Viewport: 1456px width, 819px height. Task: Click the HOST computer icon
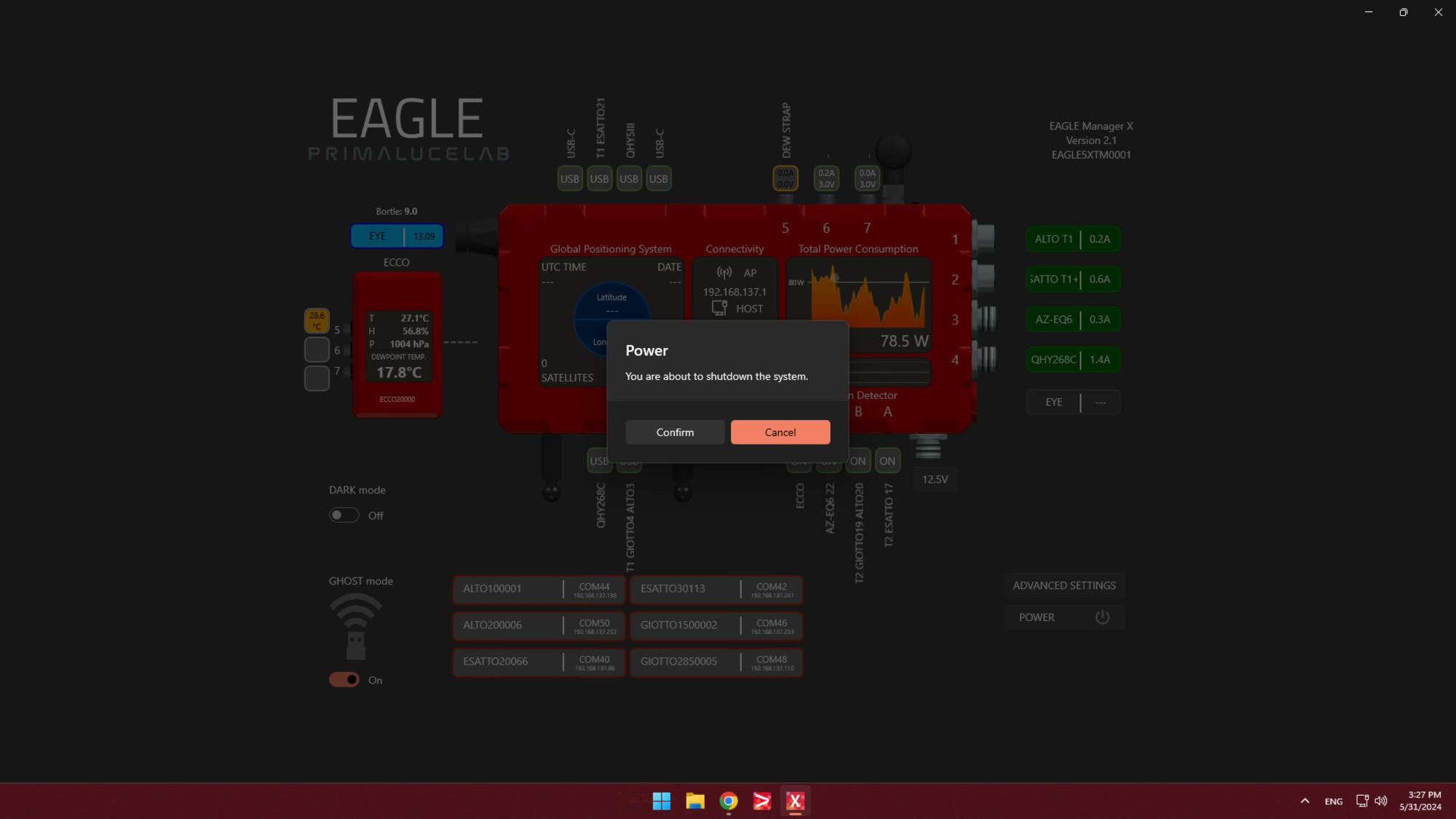coord(719,308)
